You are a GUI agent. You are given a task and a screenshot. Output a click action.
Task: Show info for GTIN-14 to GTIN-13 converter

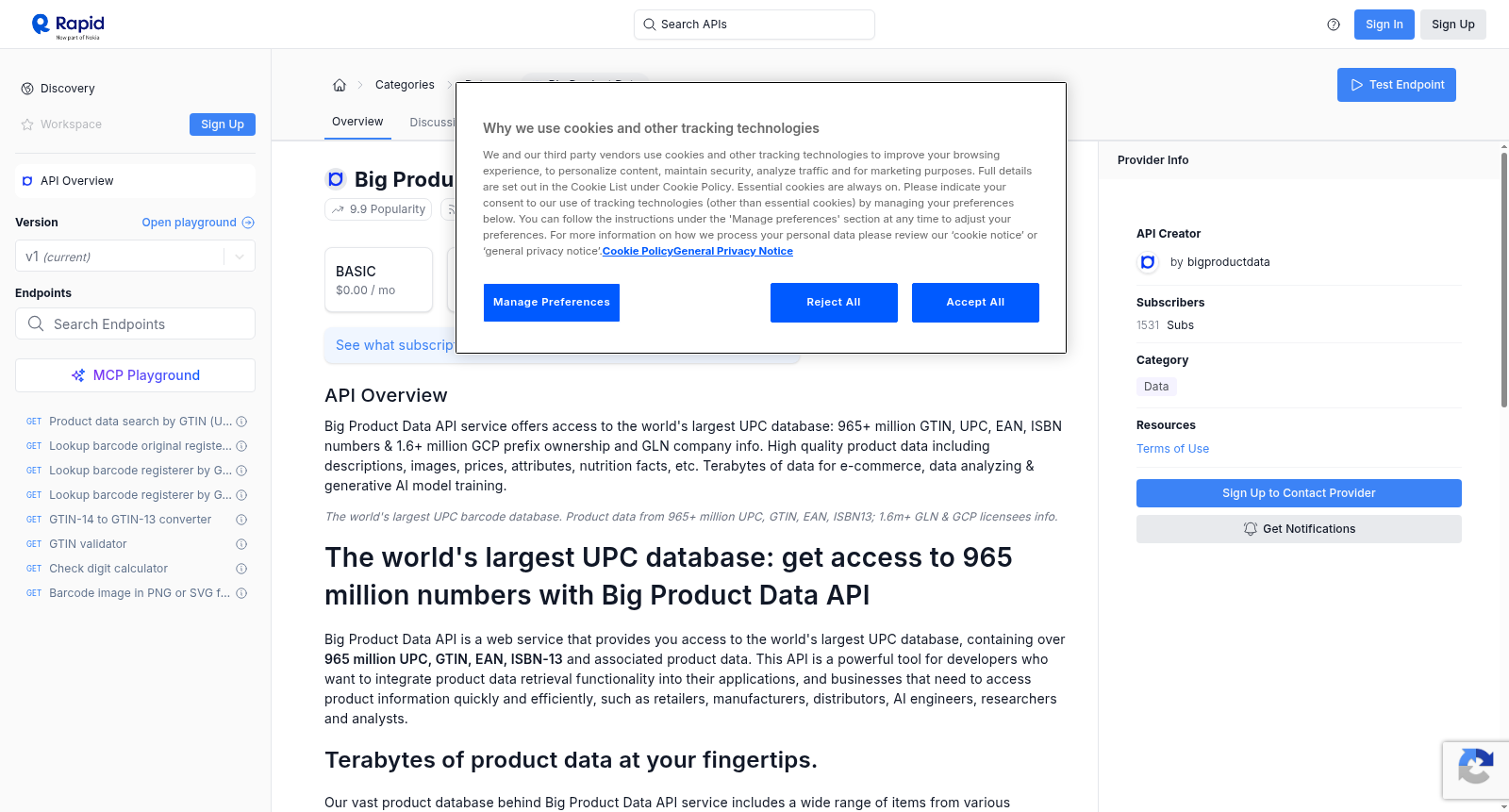241,520
